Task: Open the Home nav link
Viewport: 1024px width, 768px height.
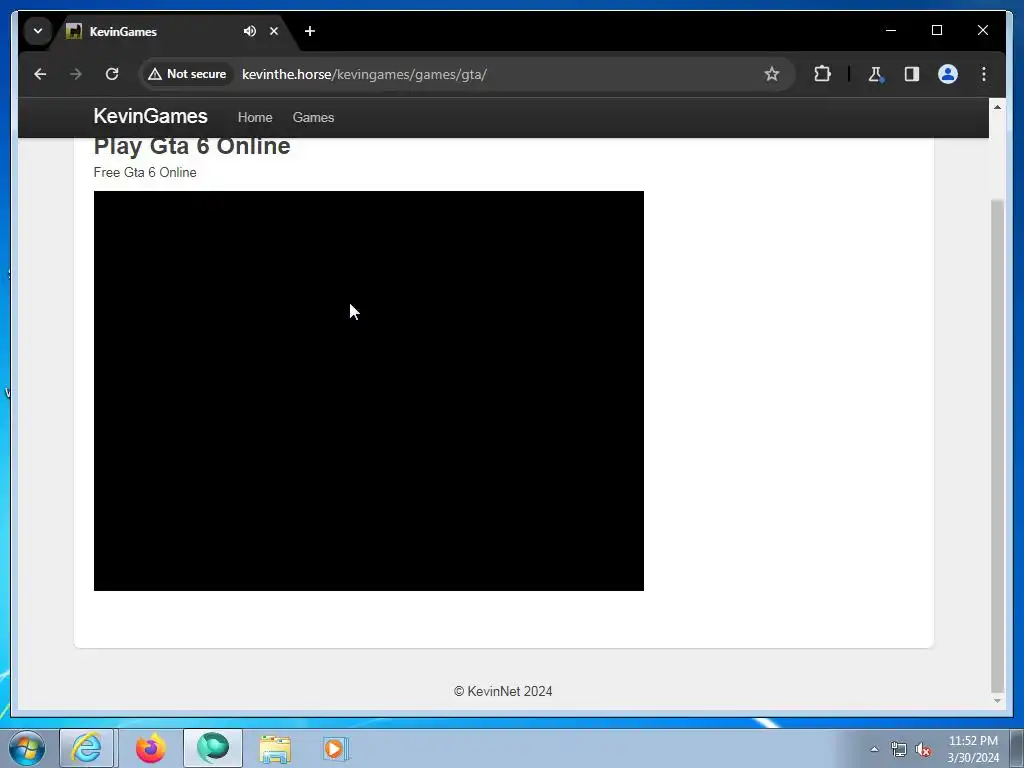Action: [255, 118]
